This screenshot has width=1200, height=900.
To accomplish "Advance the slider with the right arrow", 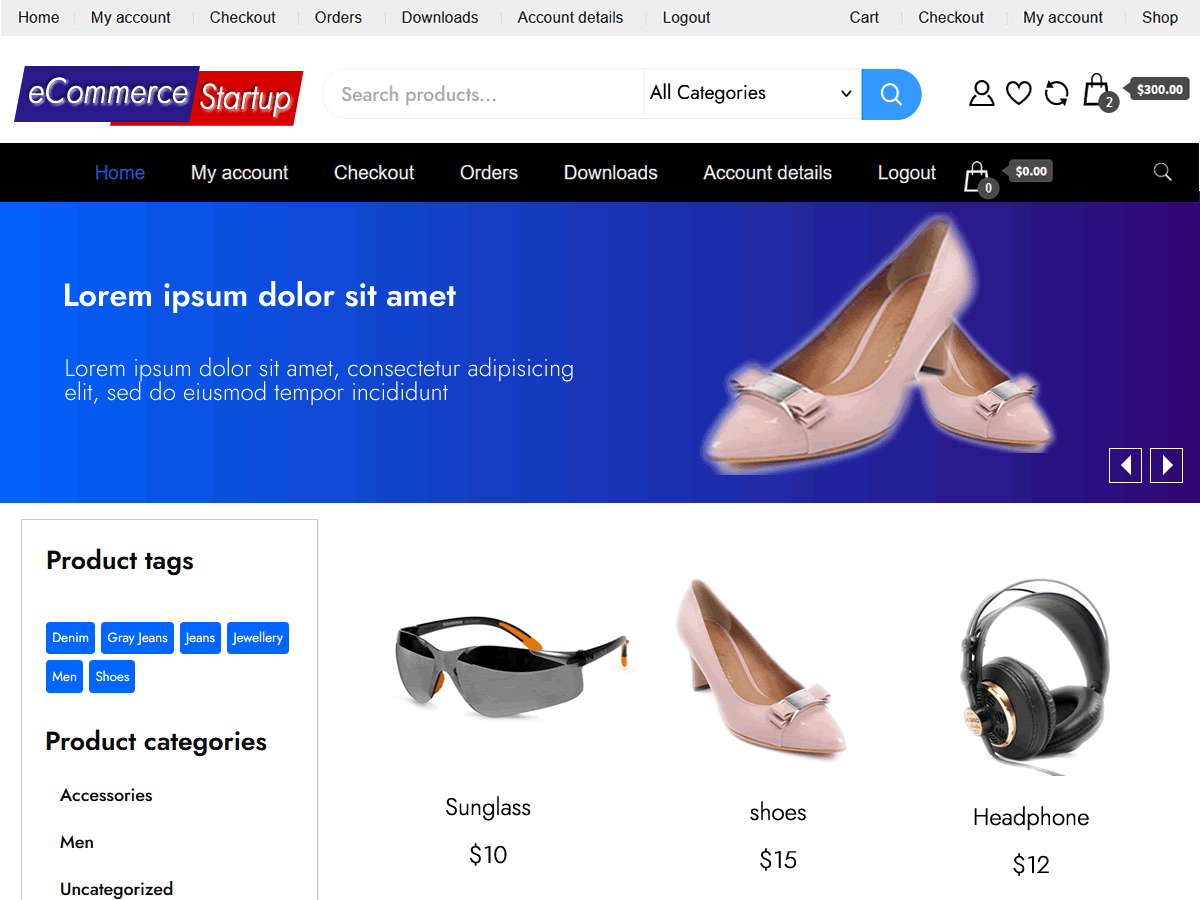I will [1166, 465].
